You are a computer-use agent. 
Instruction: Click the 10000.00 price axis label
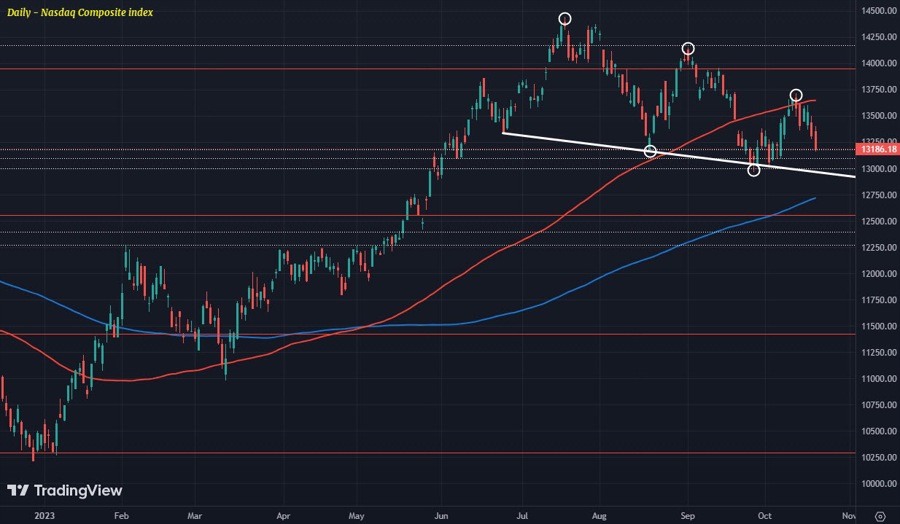pyautogui.click(x=877, y=484)
